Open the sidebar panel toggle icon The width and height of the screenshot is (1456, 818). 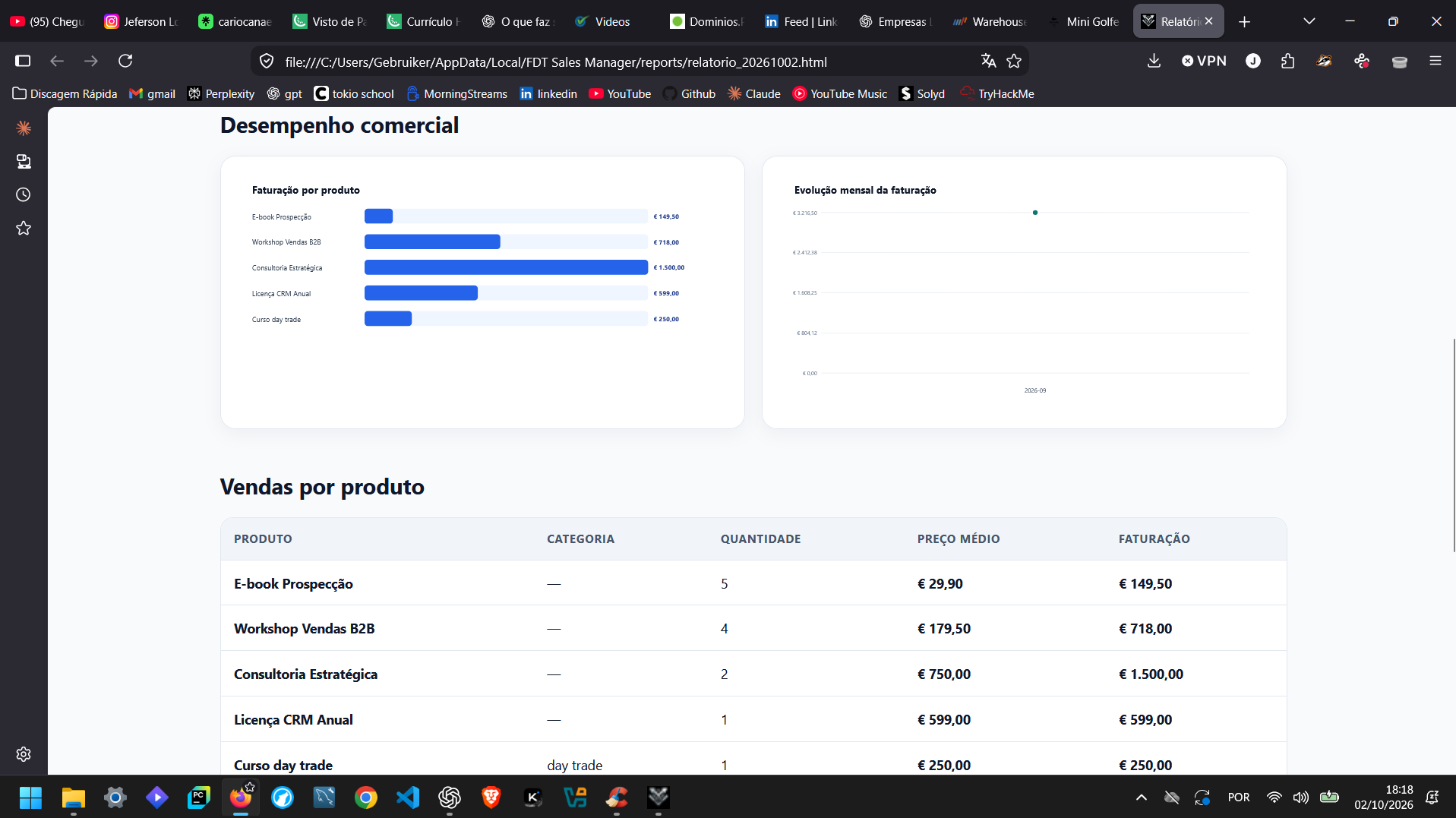click(x=23, y=61)
